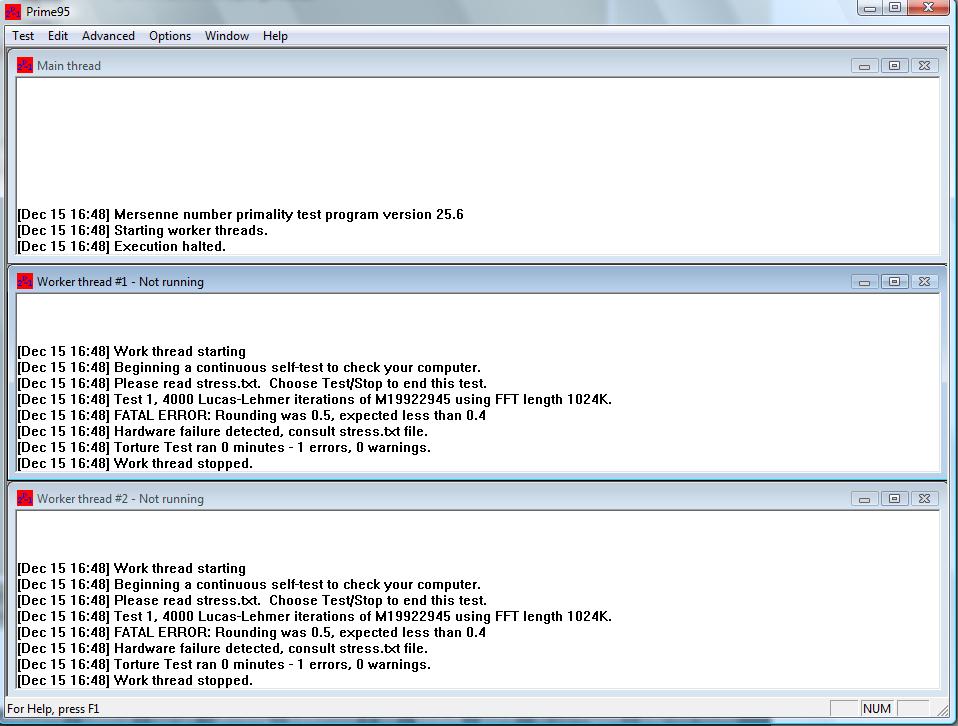Click 'Test 1, 4000 Lucas-Lehmer iterations' in Worker #1

click(314, 399)
